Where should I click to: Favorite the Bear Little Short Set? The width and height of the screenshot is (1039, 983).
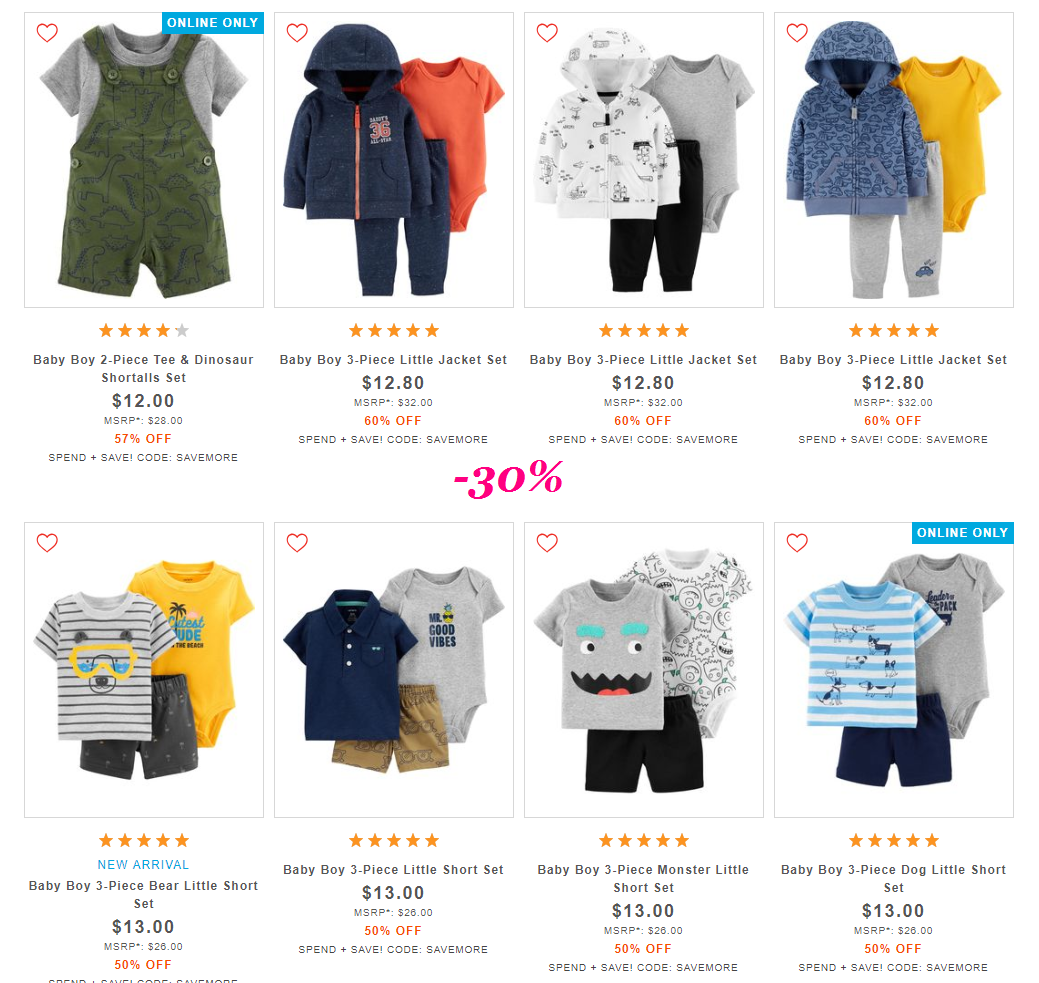[x=47, y=543]
